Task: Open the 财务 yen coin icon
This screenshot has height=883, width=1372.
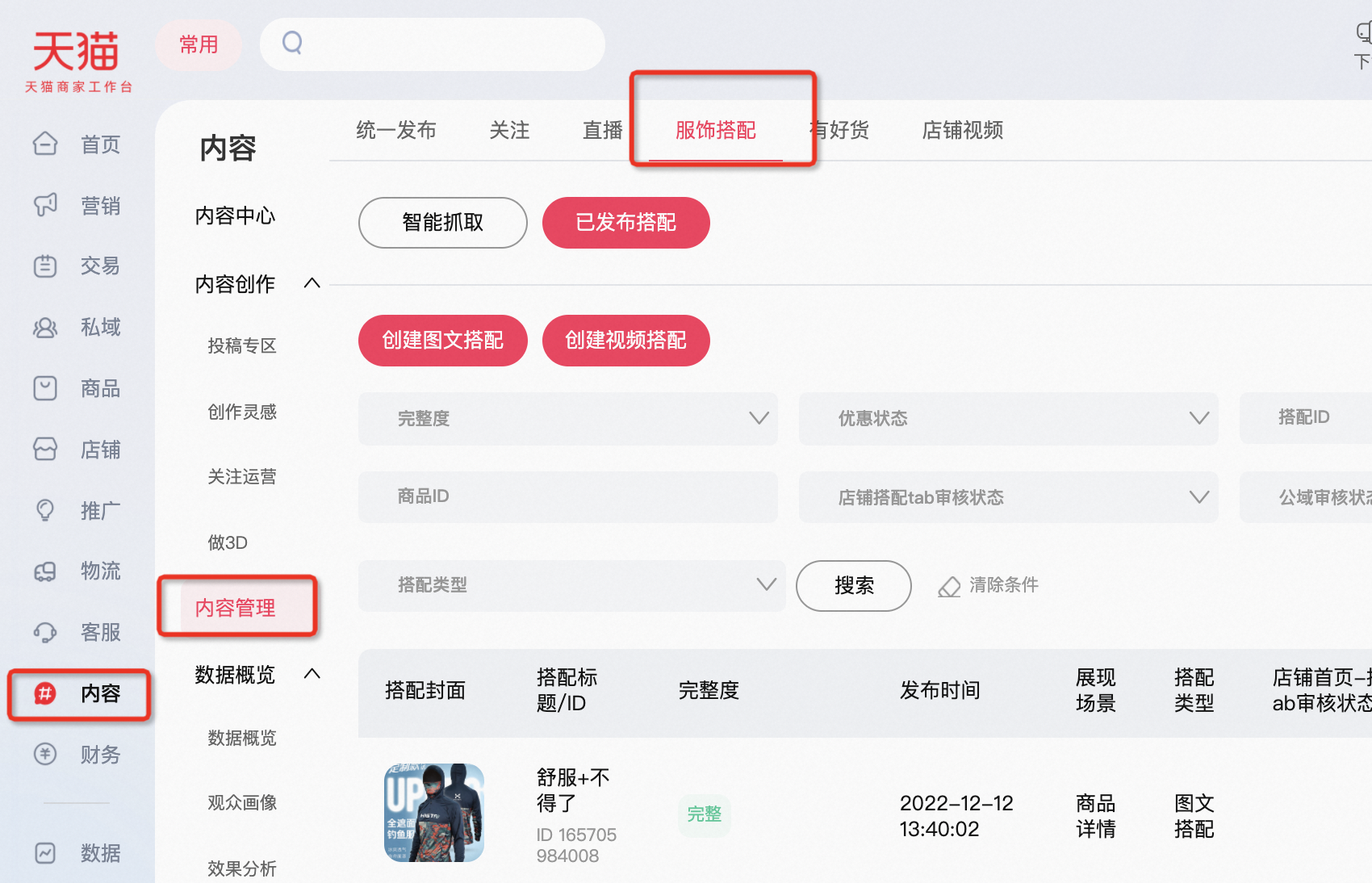Action: (45, 754)
